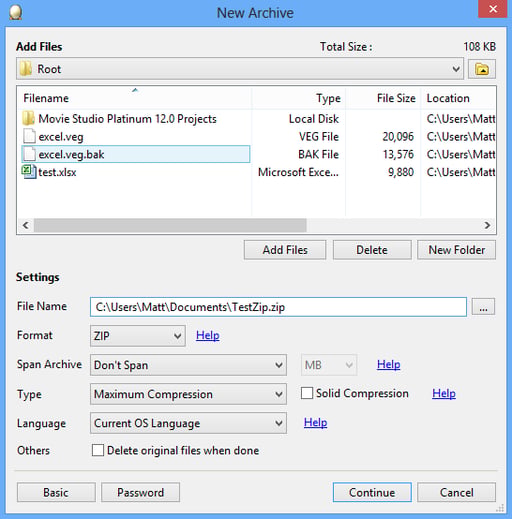The height and width of the screenshot is (519, 512).
Task: Open the file name browse ellipsis button
Action: (483, 307)
